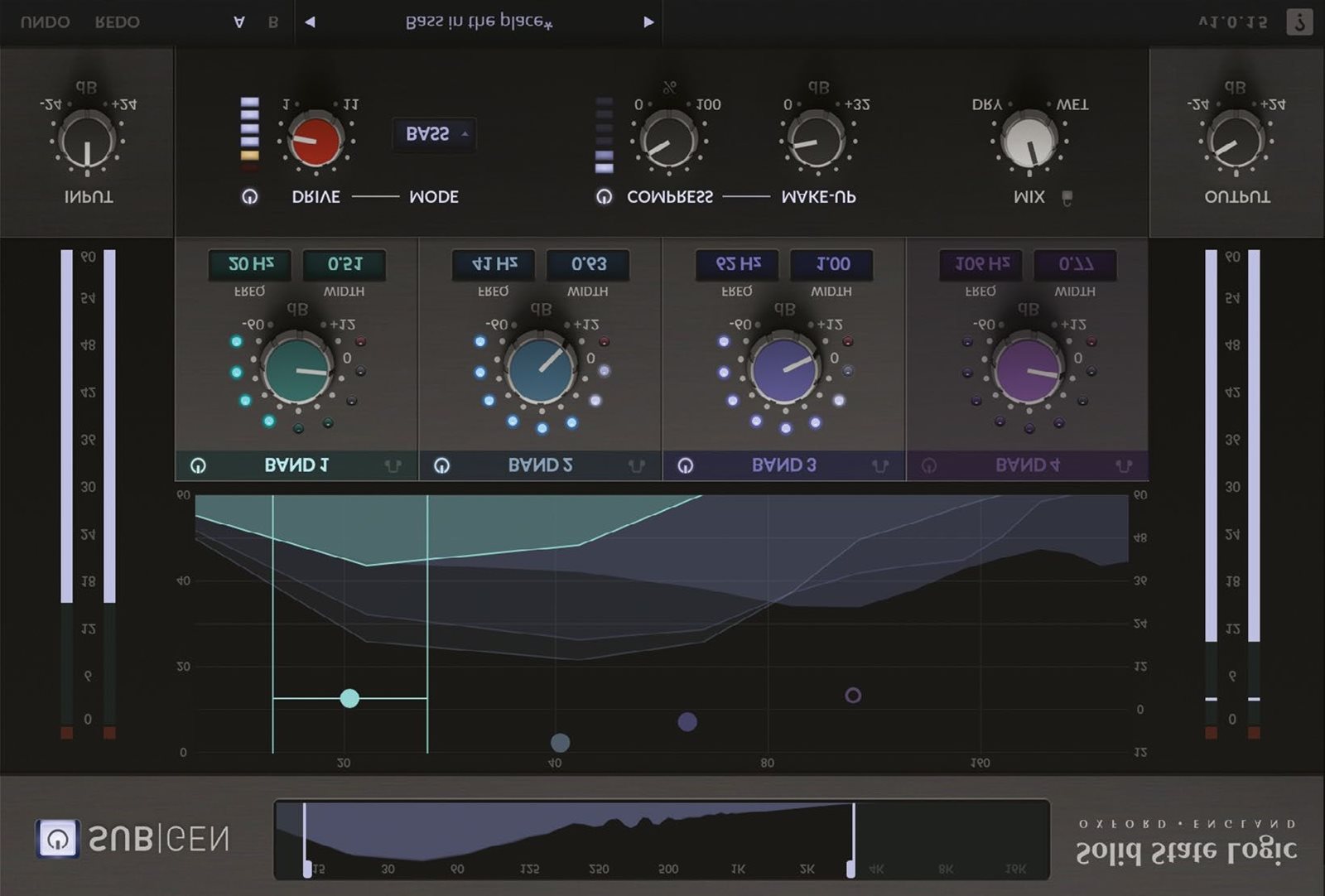1325x896 pixels.
Task: Toggle the COMPRESS section power button
Action: tap(604, 197)
